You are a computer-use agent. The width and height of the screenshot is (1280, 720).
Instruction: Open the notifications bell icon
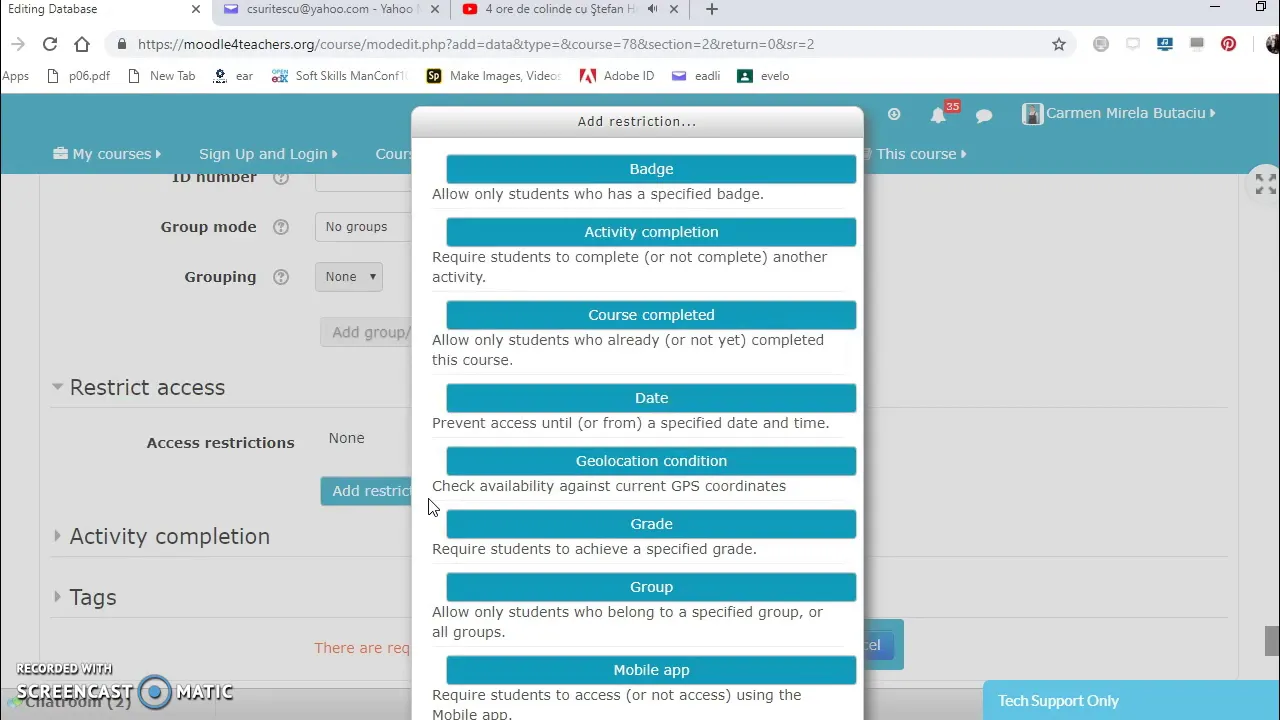[938, 115]
